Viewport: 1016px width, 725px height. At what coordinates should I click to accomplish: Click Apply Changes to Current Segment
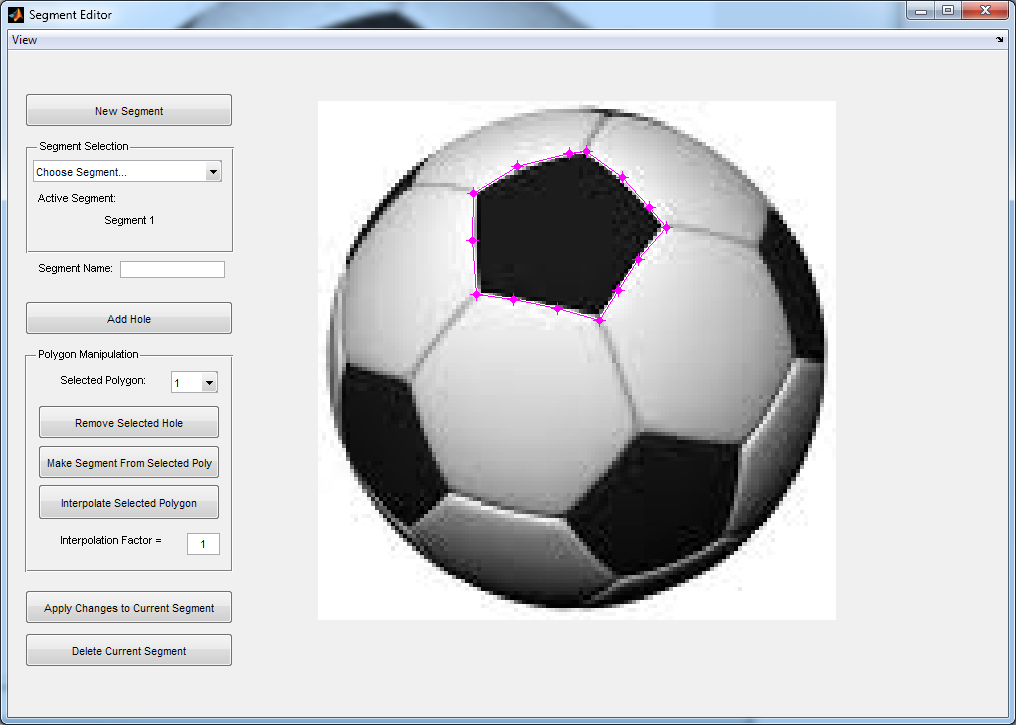(x=129, y=608)
